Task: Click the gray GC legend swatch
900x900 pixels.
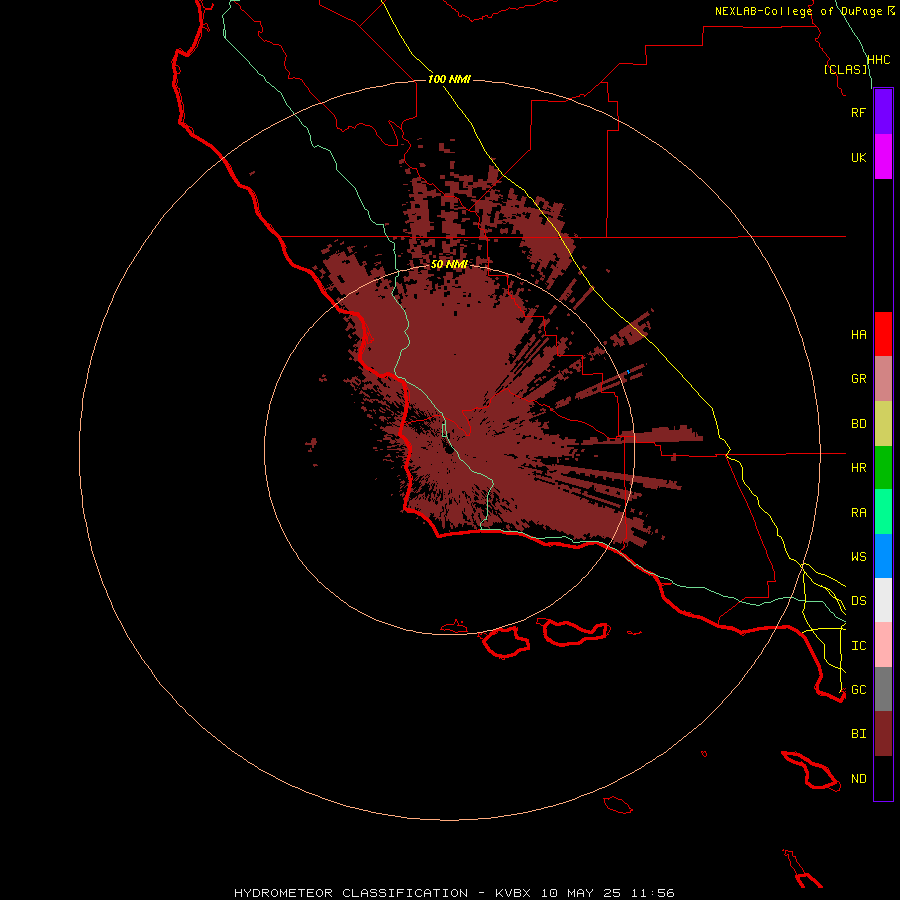Action: 883,689
